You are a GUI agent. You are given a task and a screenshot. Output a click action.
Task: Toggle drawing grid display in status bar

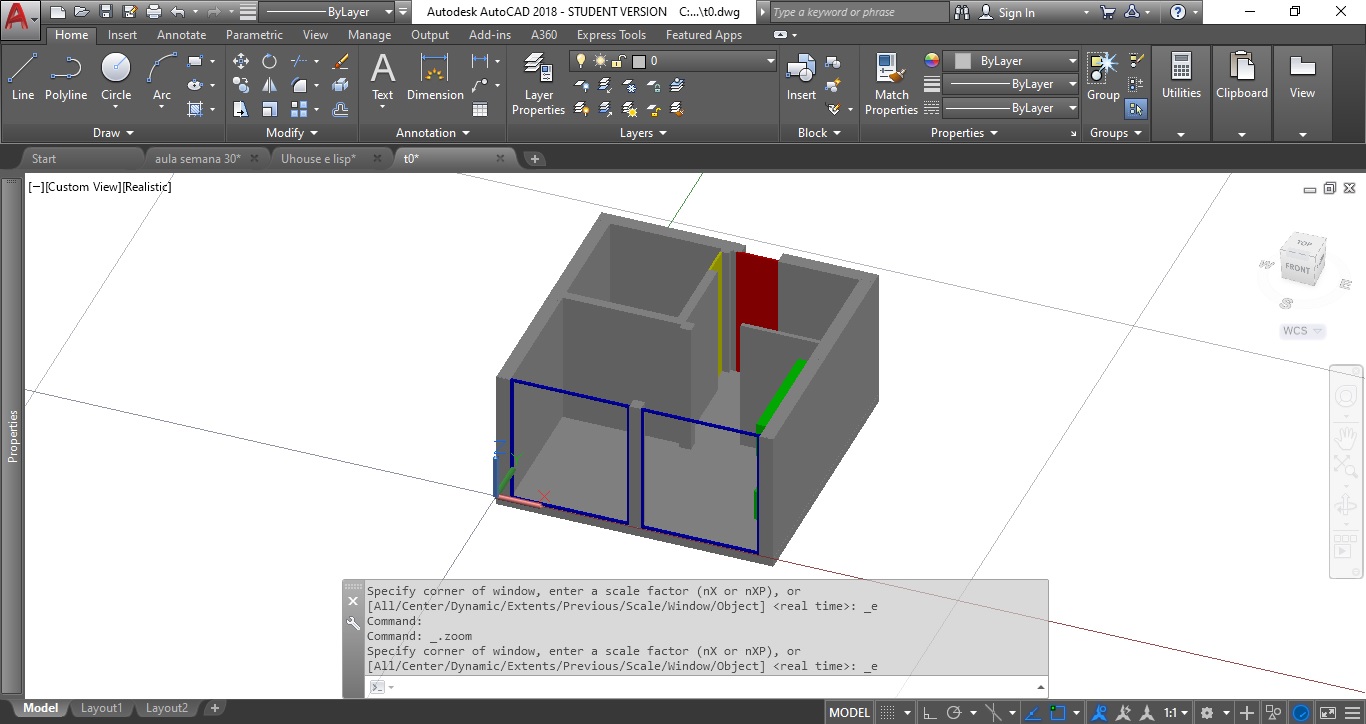887,712
